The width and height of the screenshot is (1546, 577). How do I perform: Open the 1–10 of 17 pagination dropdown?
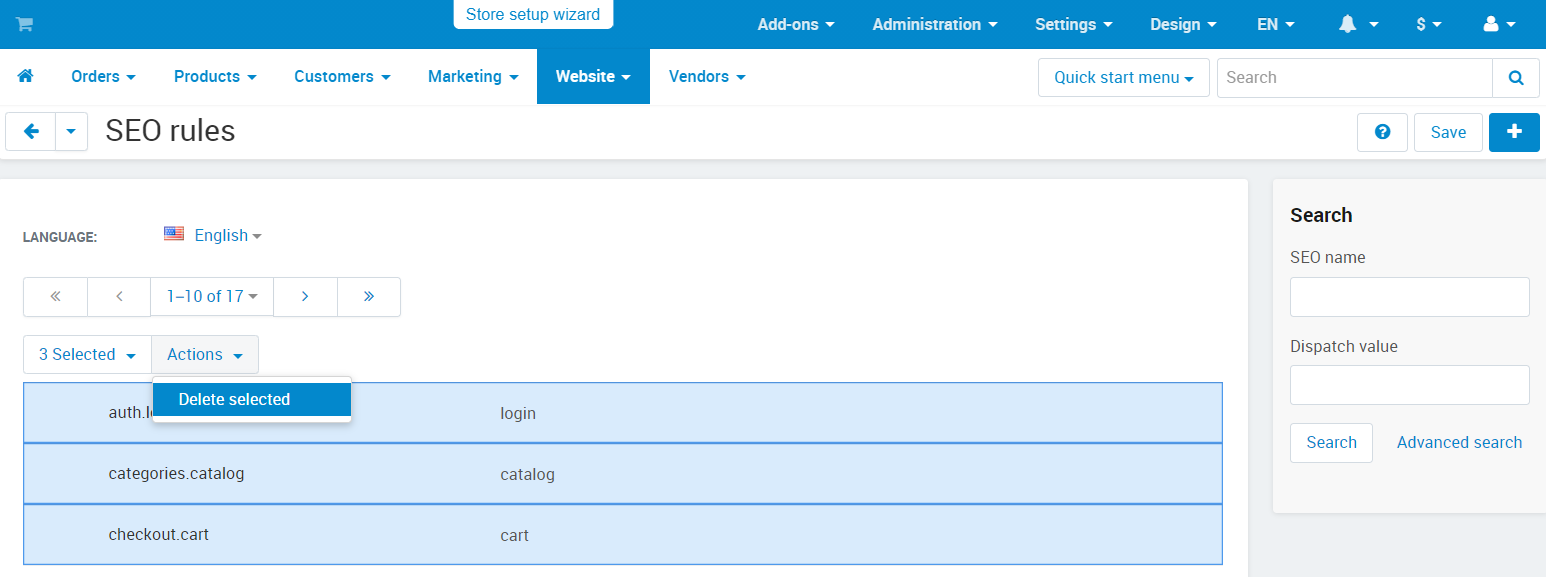tap(212, 297)
